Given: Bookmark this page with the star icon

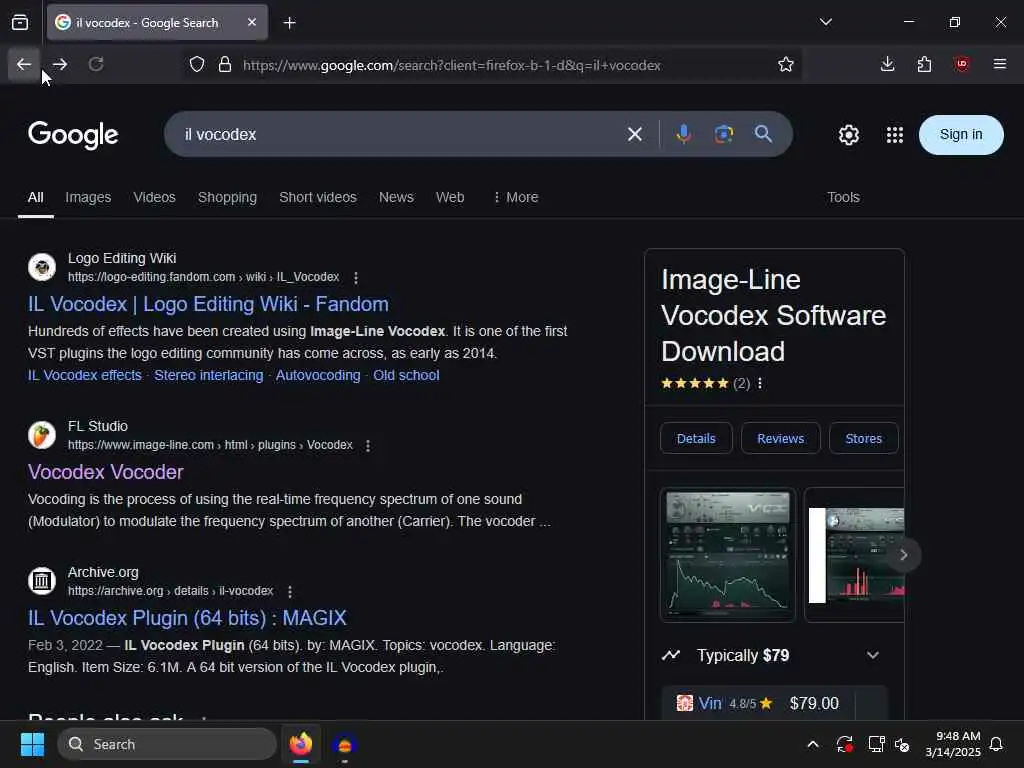Looking at the screenshot, I should tap(786, 65).
